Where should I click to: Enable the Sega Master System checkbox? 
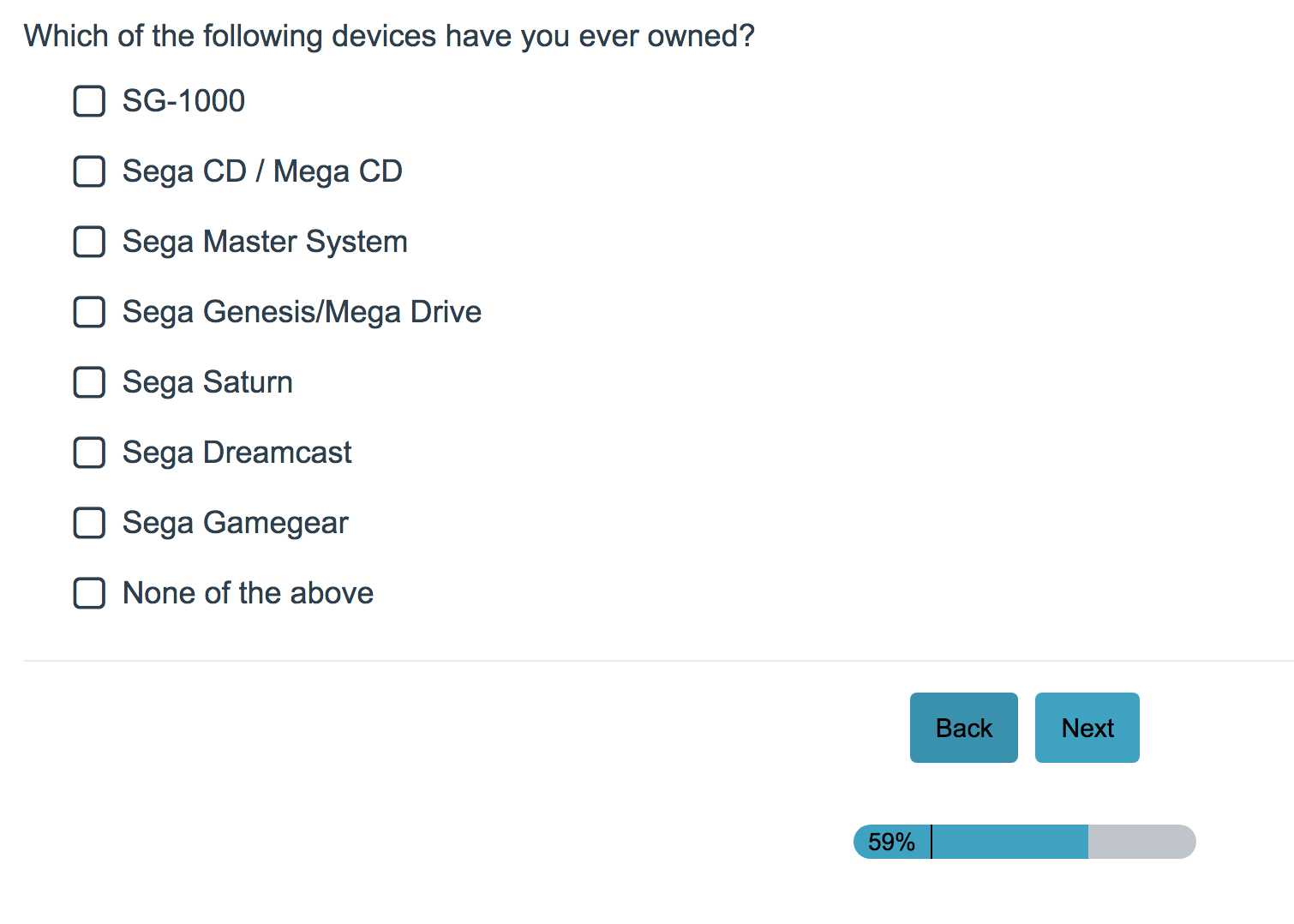tap(89, 242)
